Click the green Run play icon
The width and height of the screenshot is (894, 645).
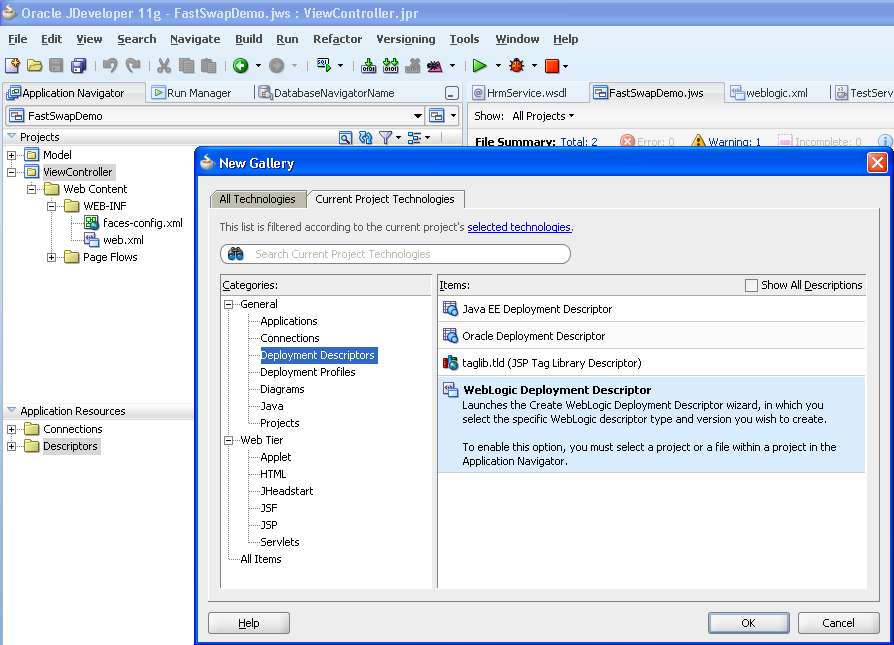(480, 66)
